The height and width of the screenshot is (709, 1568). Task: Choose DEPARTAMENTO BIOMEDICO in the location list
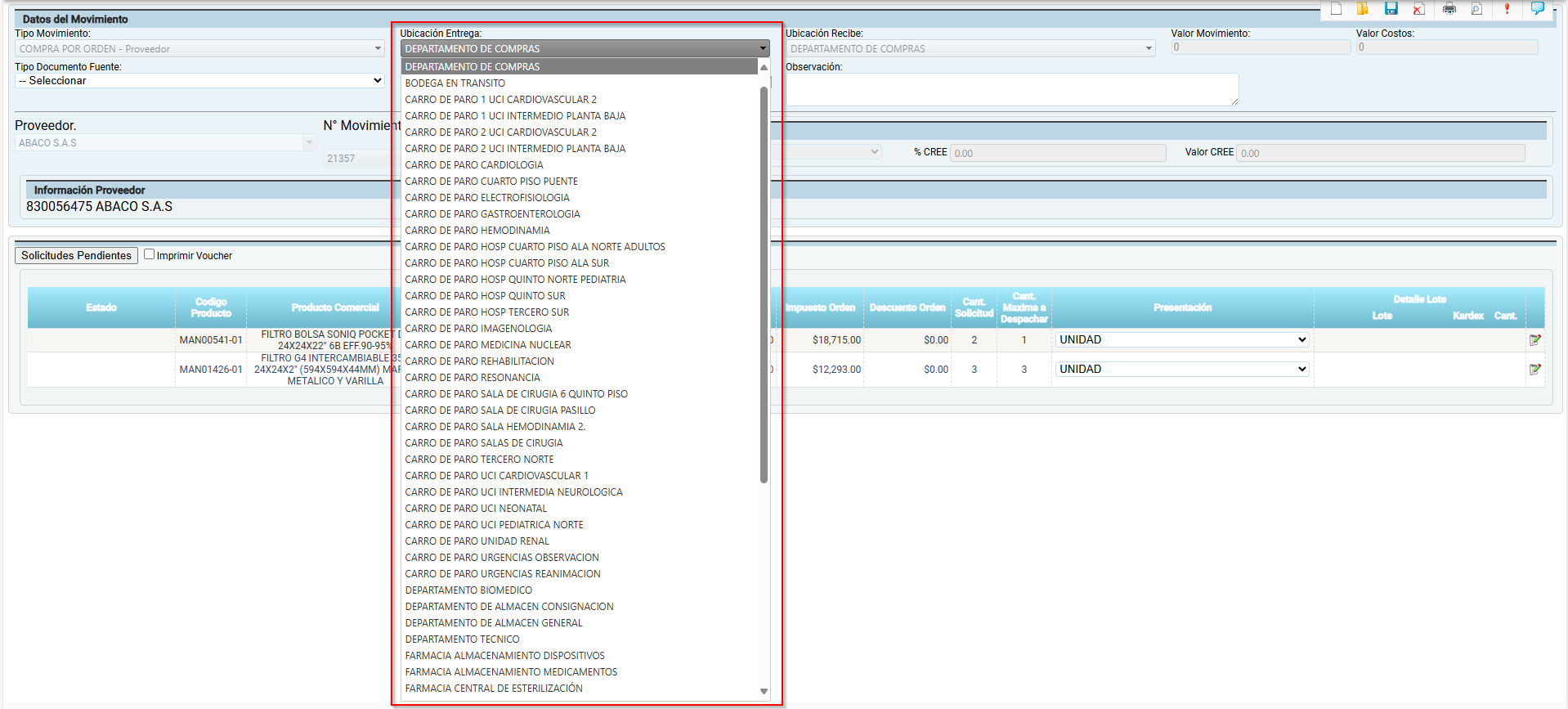point(468,590)
